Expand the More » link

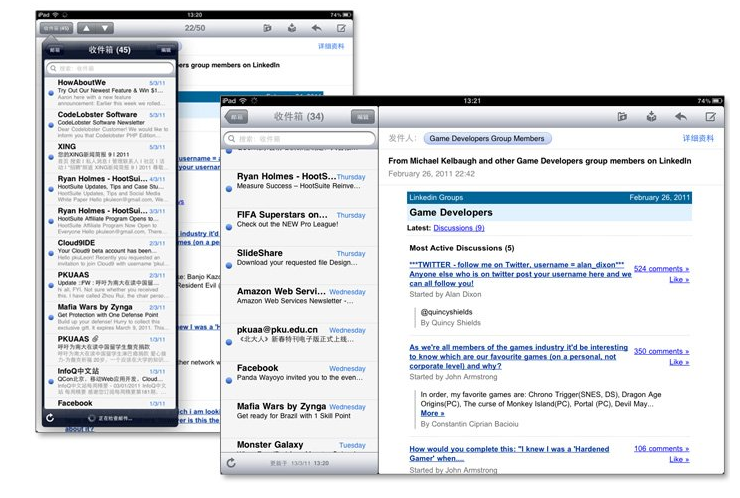(432, 412)
